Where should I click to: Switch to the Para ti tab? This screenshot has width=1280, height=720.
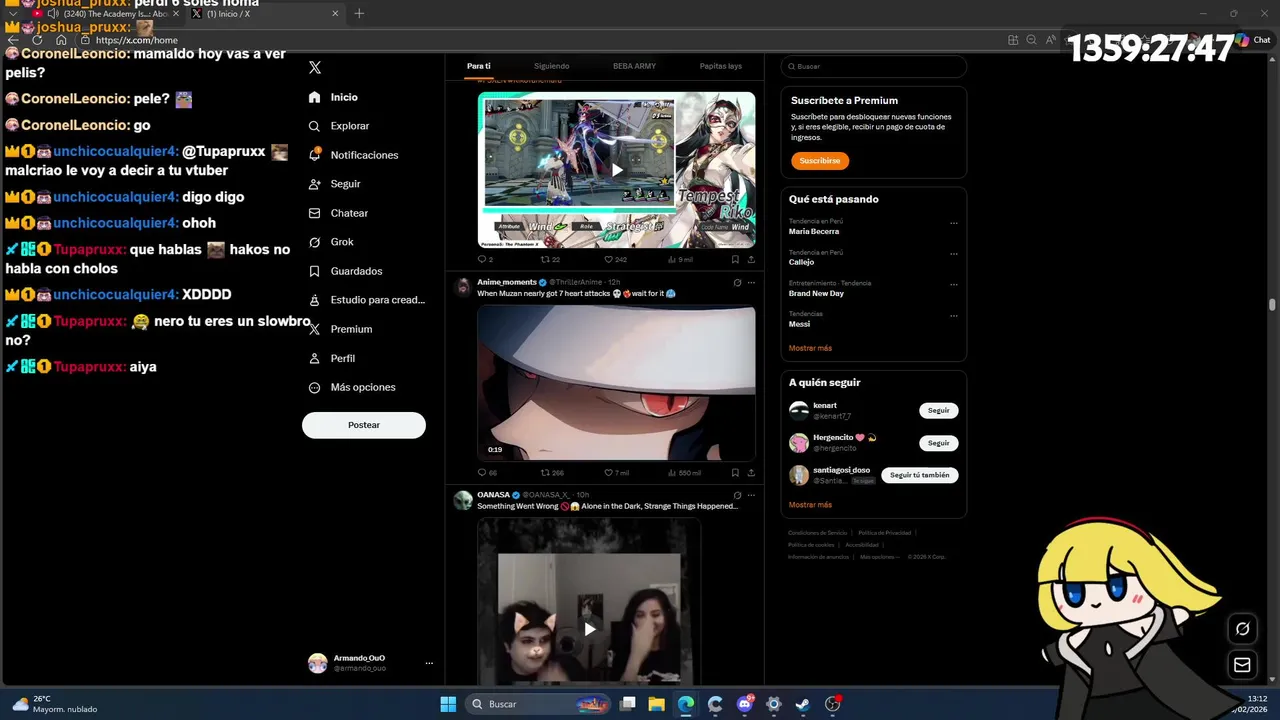click(x=479, y=66)
